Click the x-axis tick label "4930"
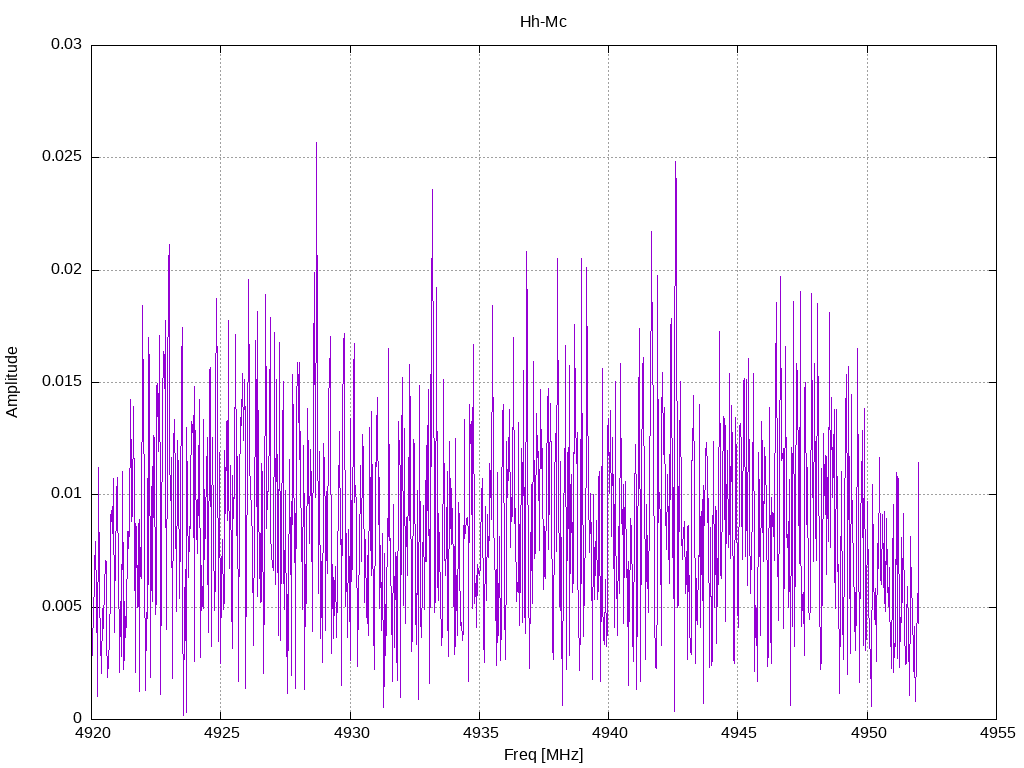1024x768 pixels. [351, 733]
